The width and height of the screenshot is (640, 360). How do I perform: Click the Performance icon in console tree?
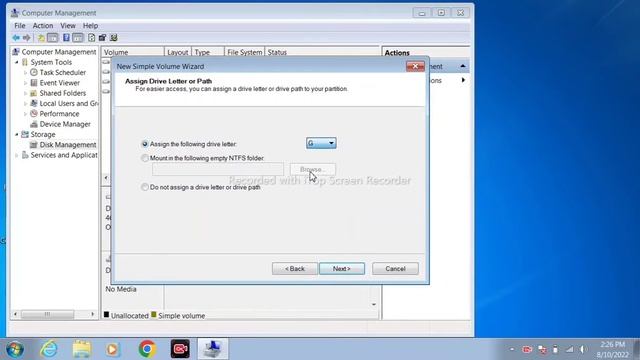(34, 113)
